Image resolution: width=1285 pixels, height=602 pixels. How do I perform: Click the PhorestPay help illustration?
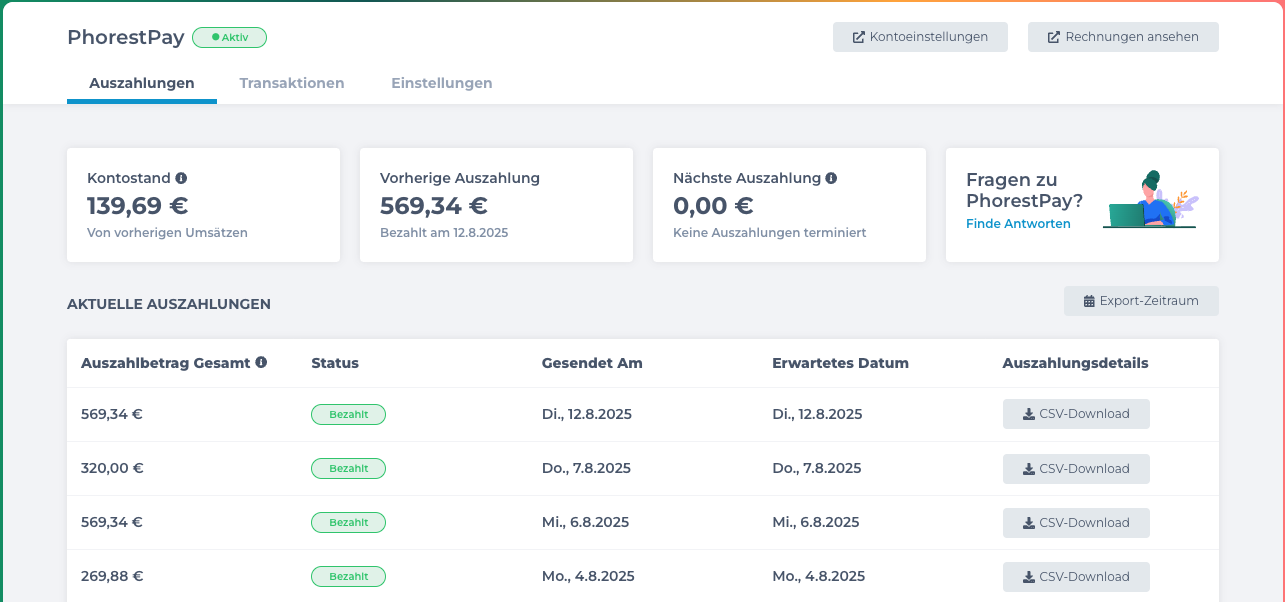1151,200
